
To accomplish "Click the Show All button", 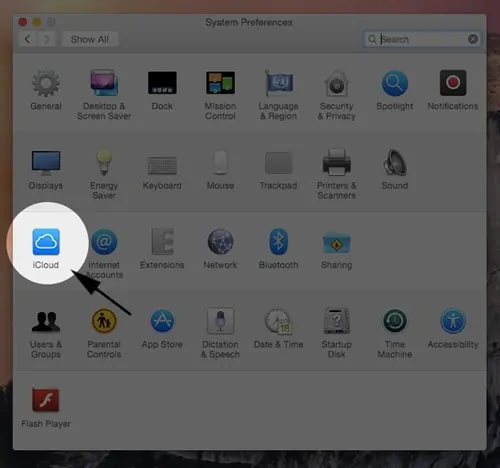I will [90, 39].
